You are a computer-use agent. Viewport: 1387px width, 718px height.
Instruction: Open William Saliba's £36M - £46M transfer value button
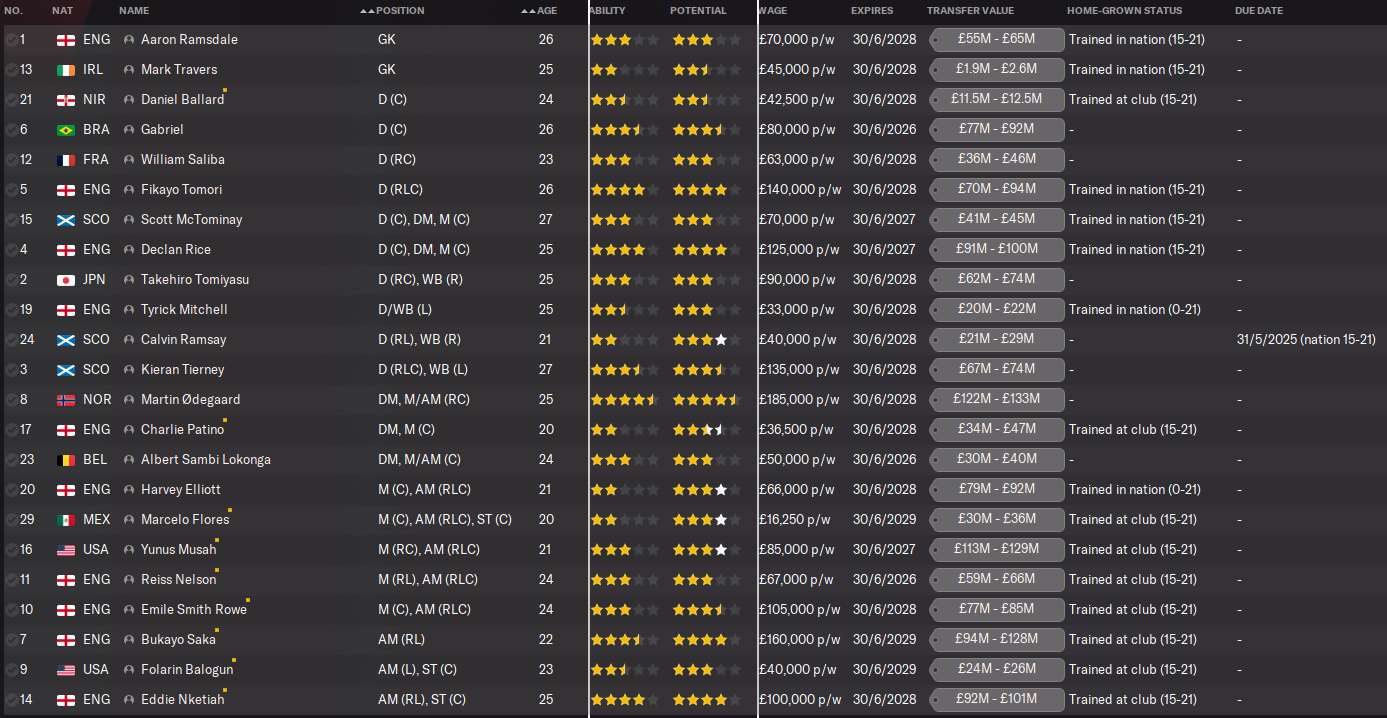pyautogui.click(x=996, y=160)
